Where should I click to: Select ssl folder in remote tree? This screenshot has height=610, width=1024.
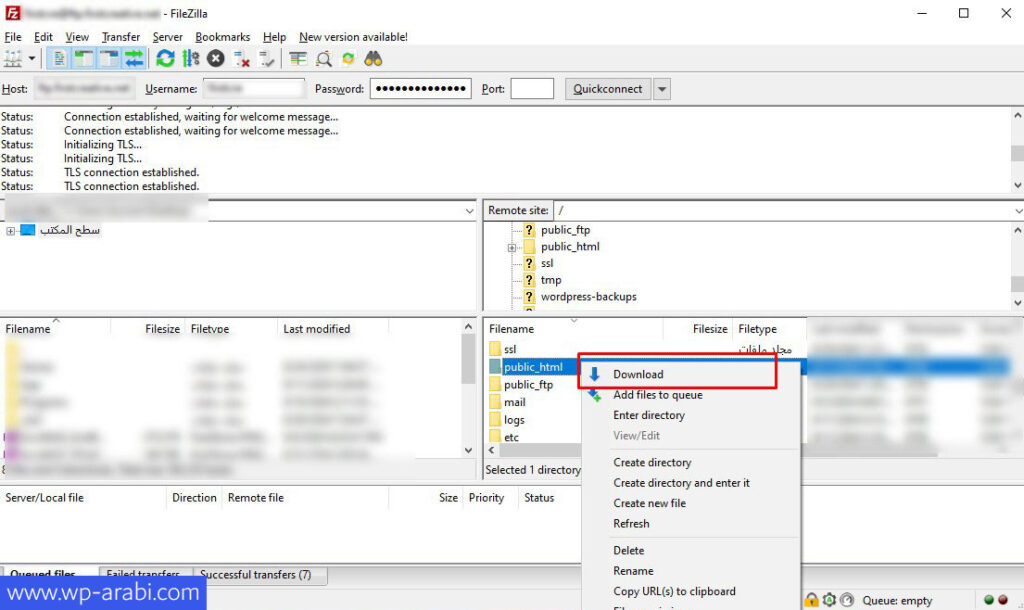click(547, 263)
